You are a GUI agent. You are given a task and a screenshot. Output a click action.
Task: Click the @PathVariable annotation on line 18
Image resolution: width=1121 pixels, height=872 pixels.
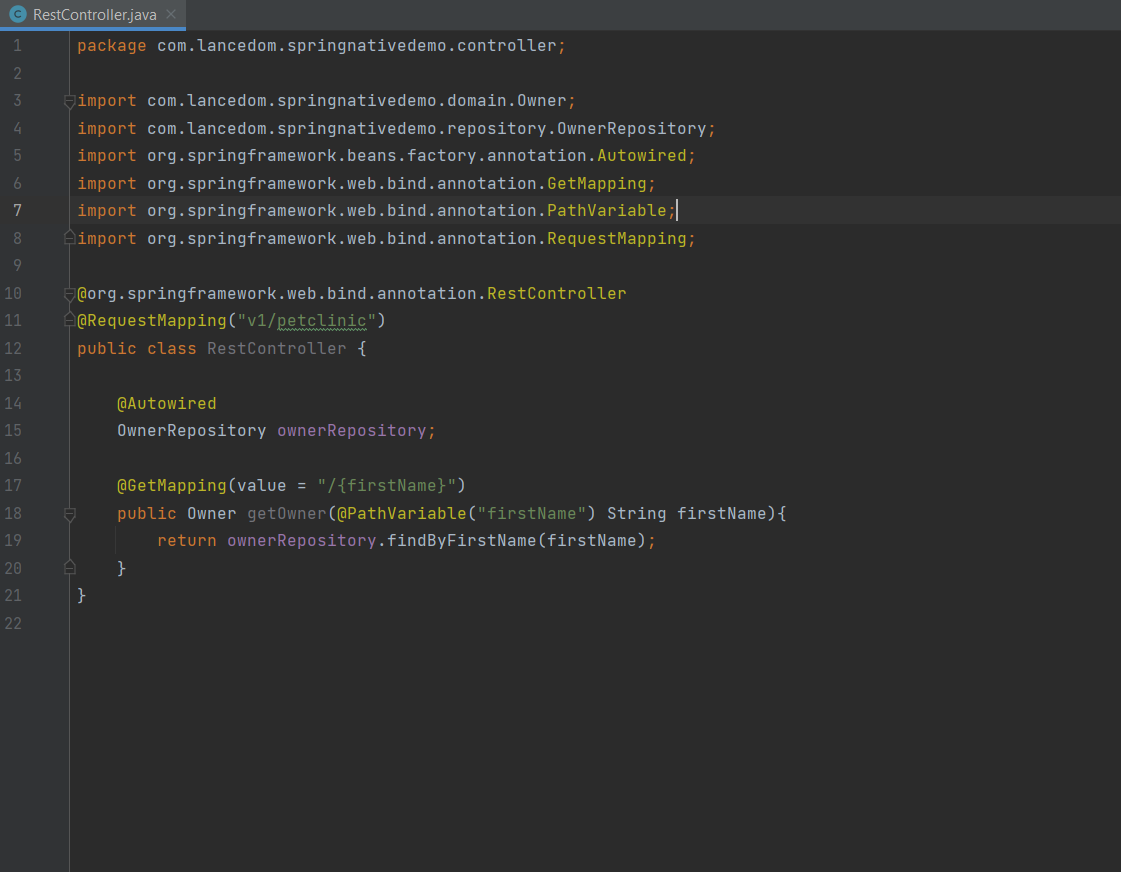(401, 514)
